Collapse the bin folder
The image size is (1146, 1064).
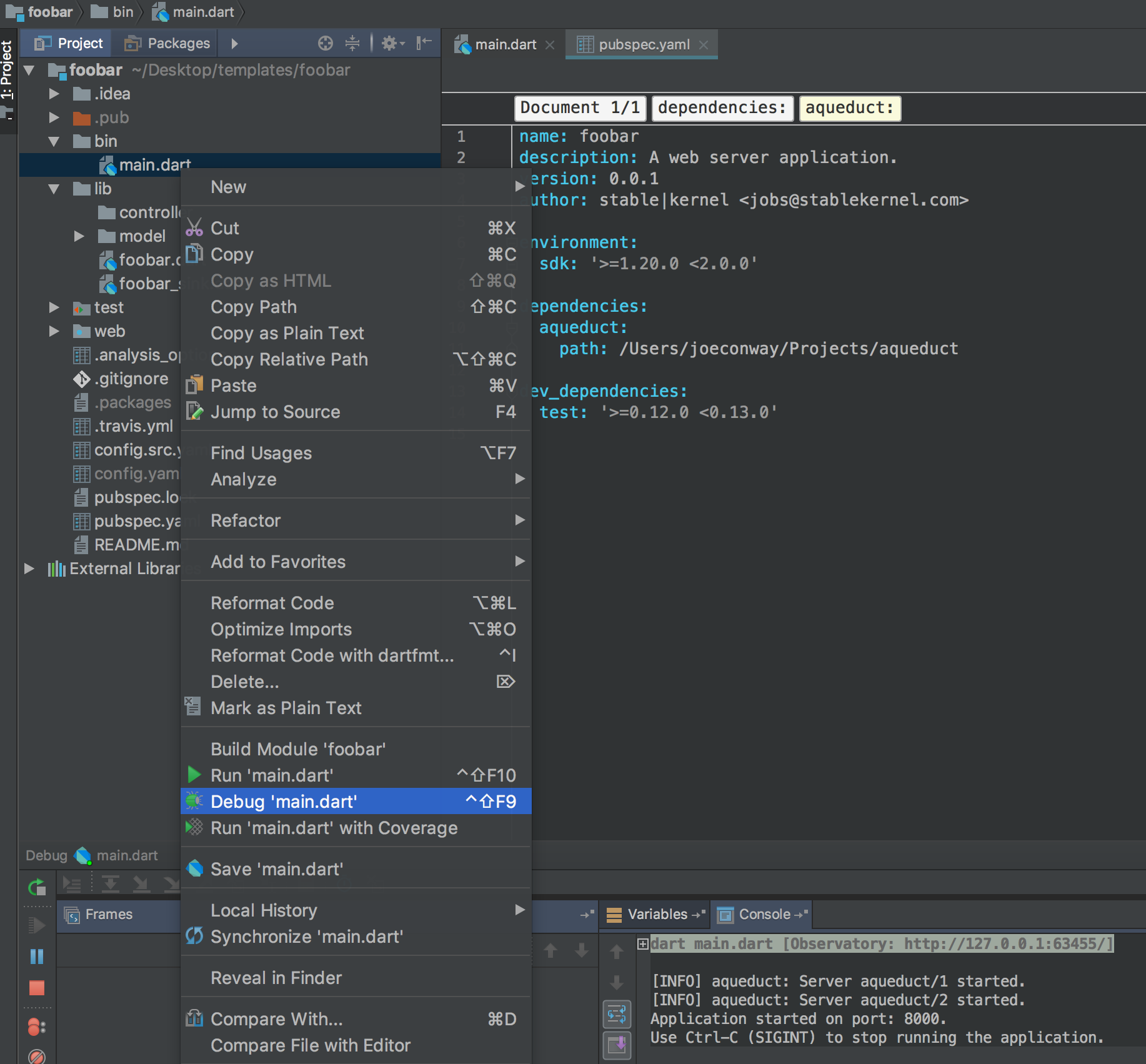[x=54, y=141]
